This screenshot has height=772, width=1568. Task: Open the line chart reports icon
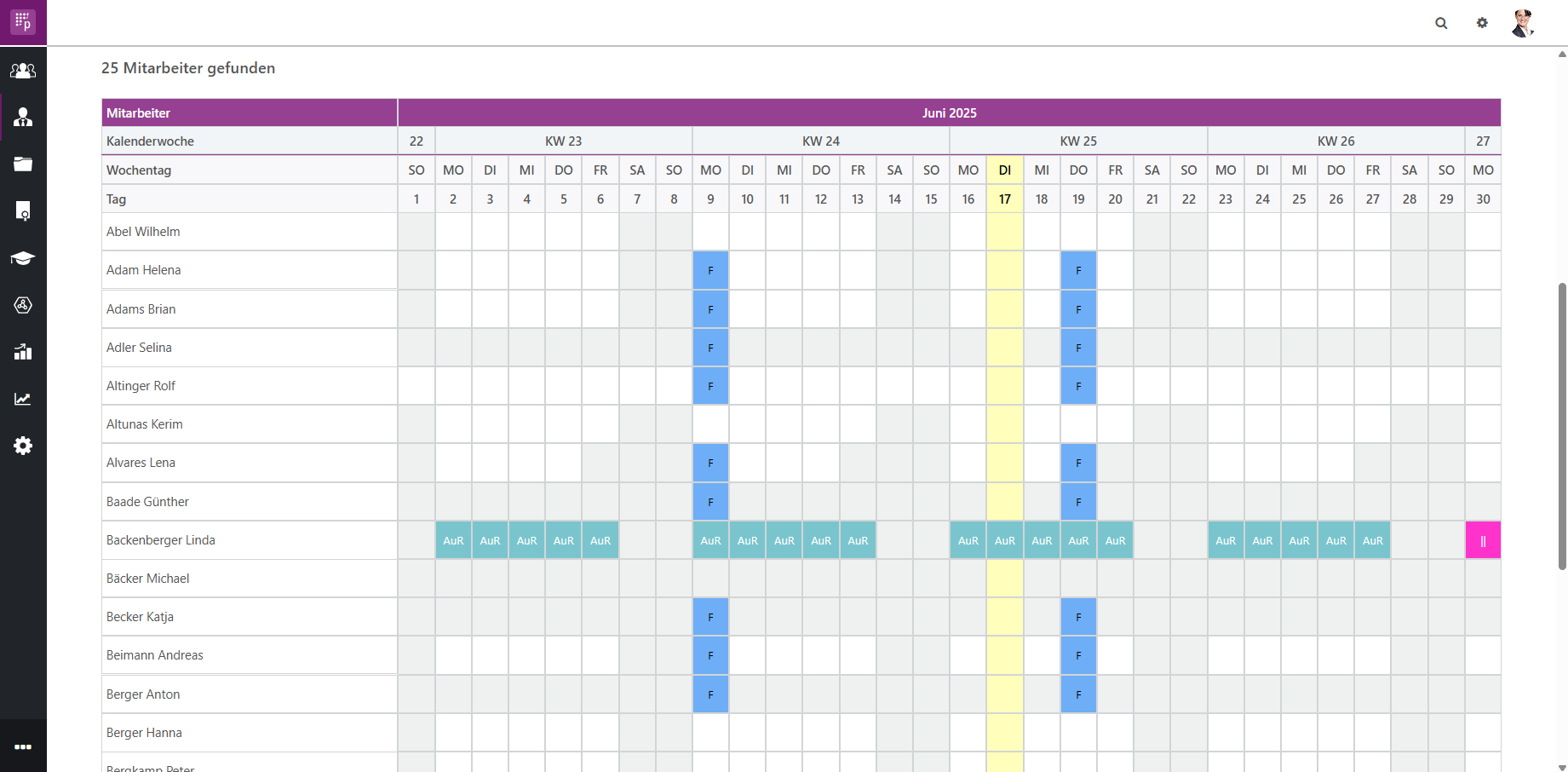point(23,398)
